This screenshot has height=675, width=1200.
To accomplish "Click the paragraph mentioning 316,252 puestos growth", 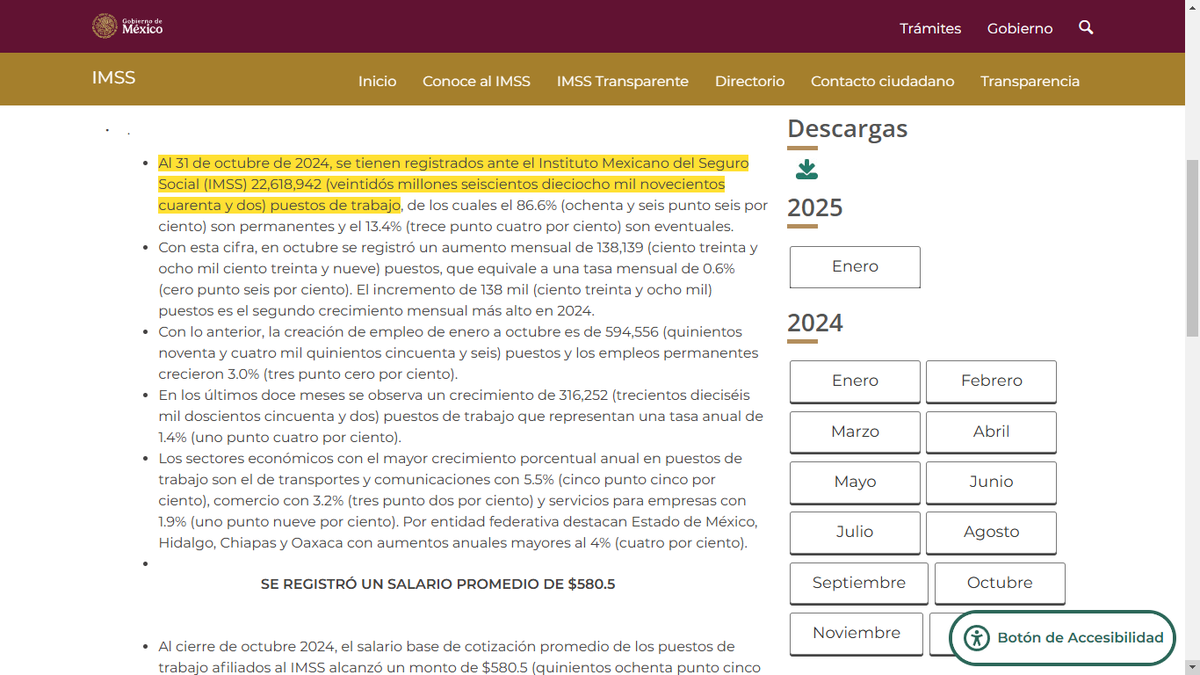I will click(x=460, y=416).
